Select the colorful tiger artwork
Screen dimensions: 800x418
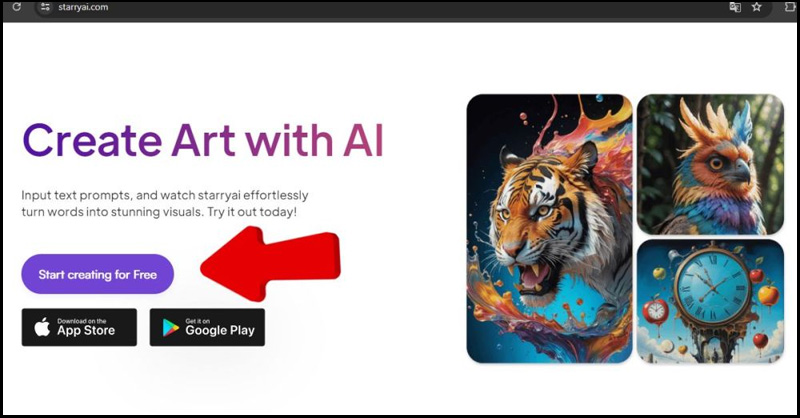(549, 229)
